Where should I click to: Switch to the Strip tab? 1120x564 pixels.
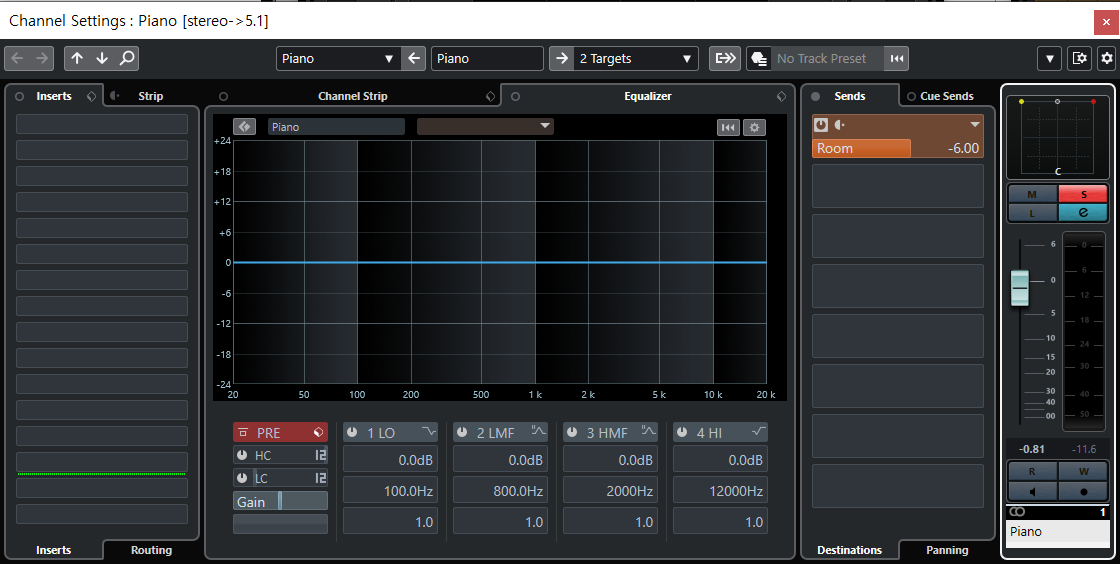(150, 96)
